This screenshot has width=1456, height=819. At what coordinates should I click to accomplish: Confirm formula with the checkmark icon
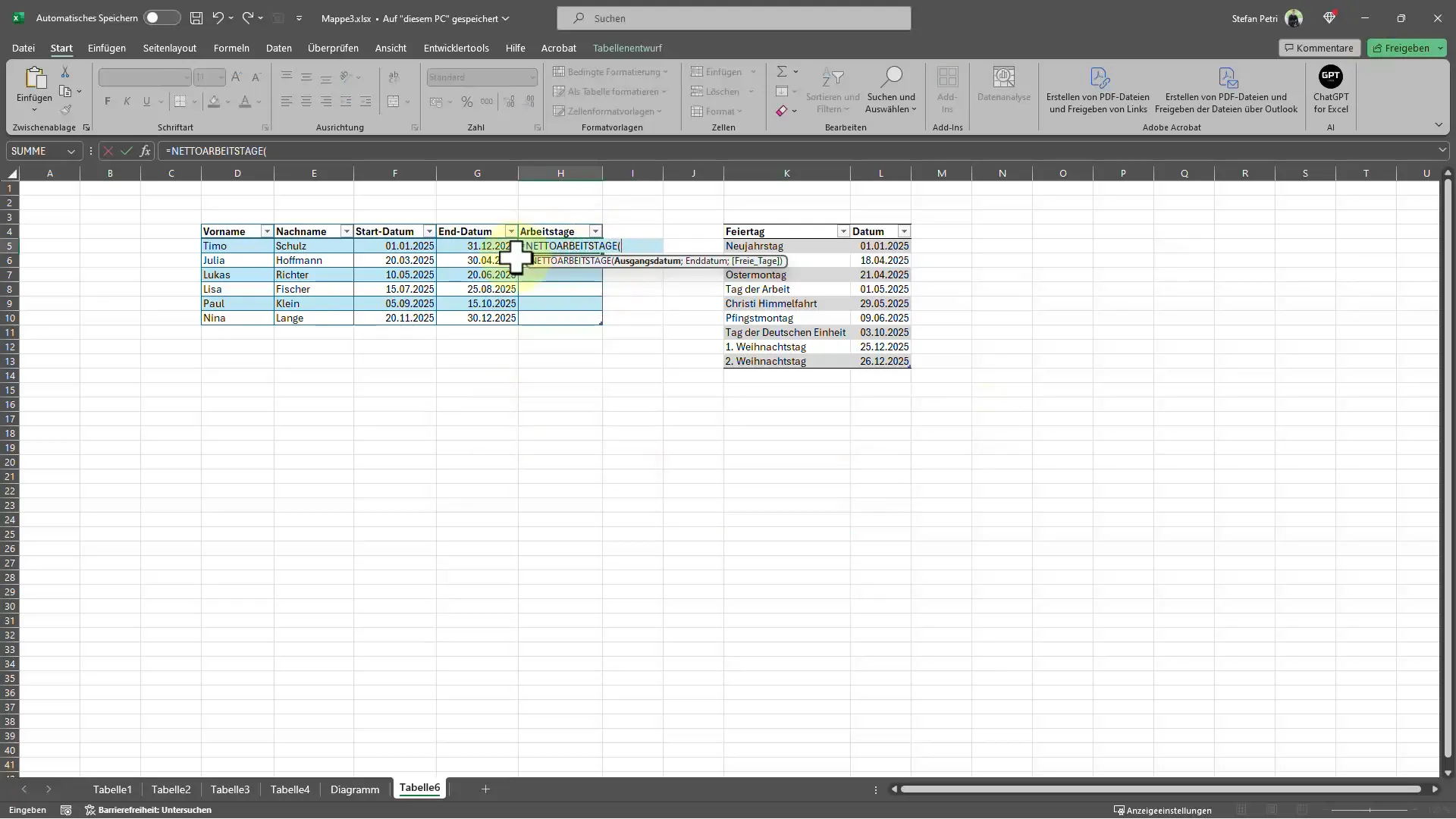click(126, 151)
